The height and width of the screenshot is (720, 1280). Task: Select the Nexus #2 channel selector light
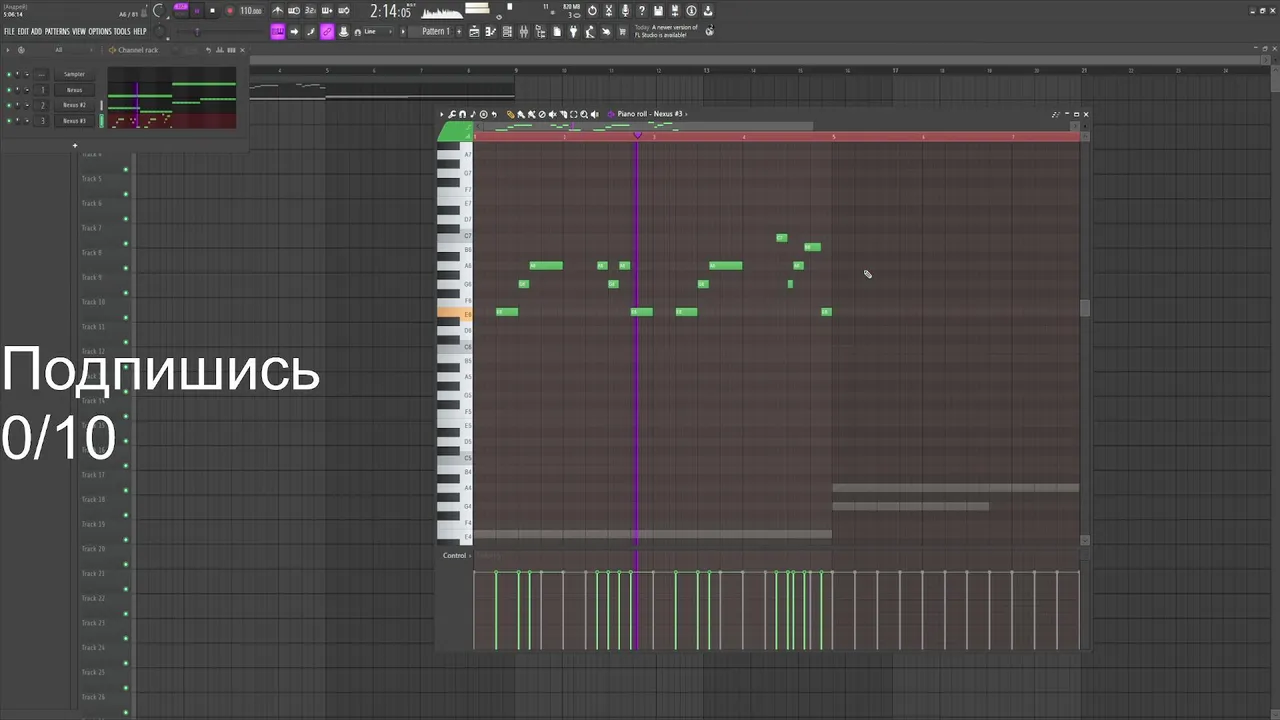pos(101,105)
